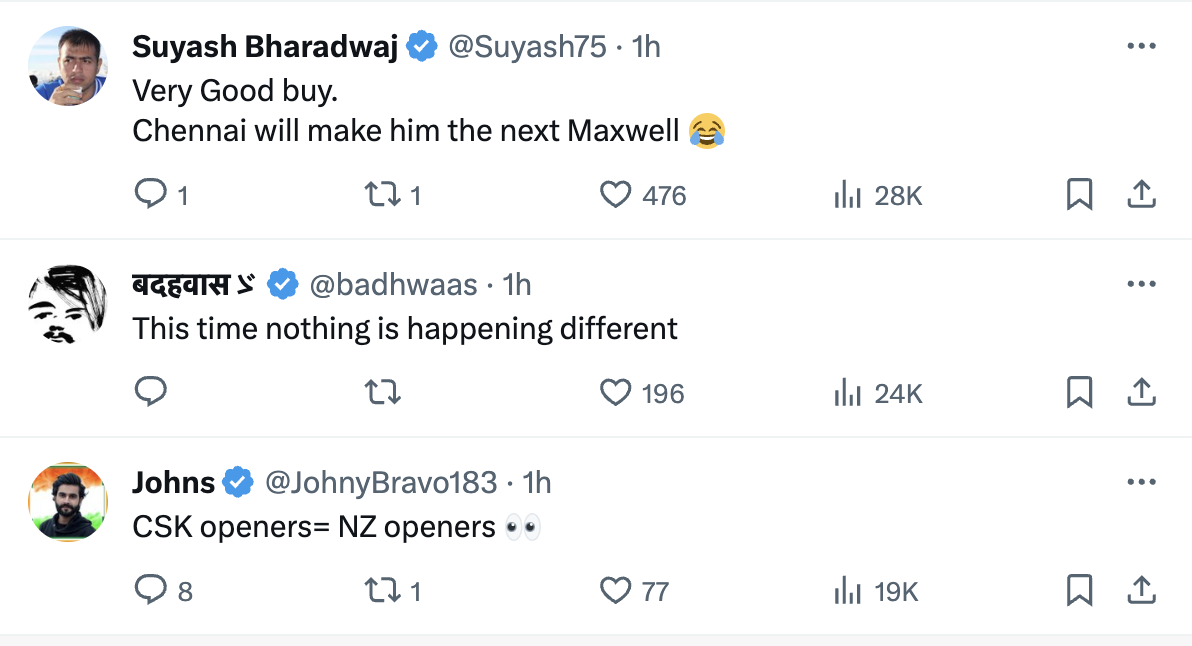Screen dimensions: 1192x646
Task: Like the tweet with 476 likes
Action: (616, 194)
